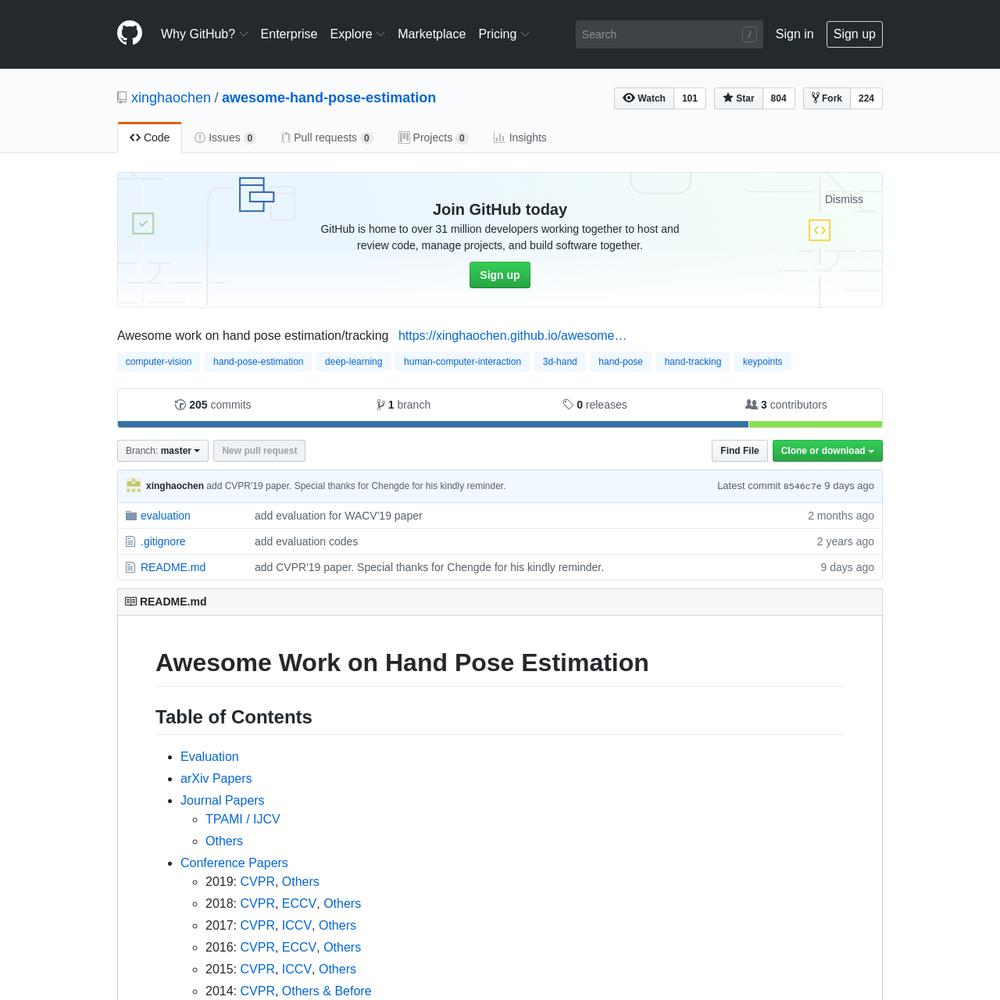Click Sign up button in header

854,34
